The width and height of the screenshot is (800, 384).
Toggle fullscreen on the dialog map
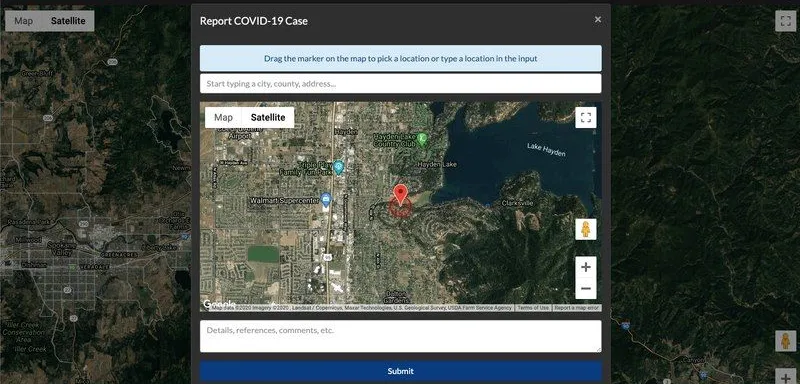coord(586,118)
